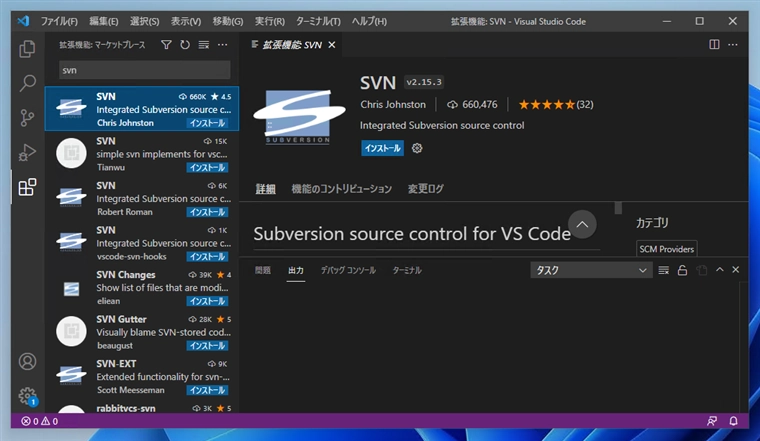The image size is (760, 441).
Task: Open the ターミナル(T) menu
Action: click(x=318, y=21)
